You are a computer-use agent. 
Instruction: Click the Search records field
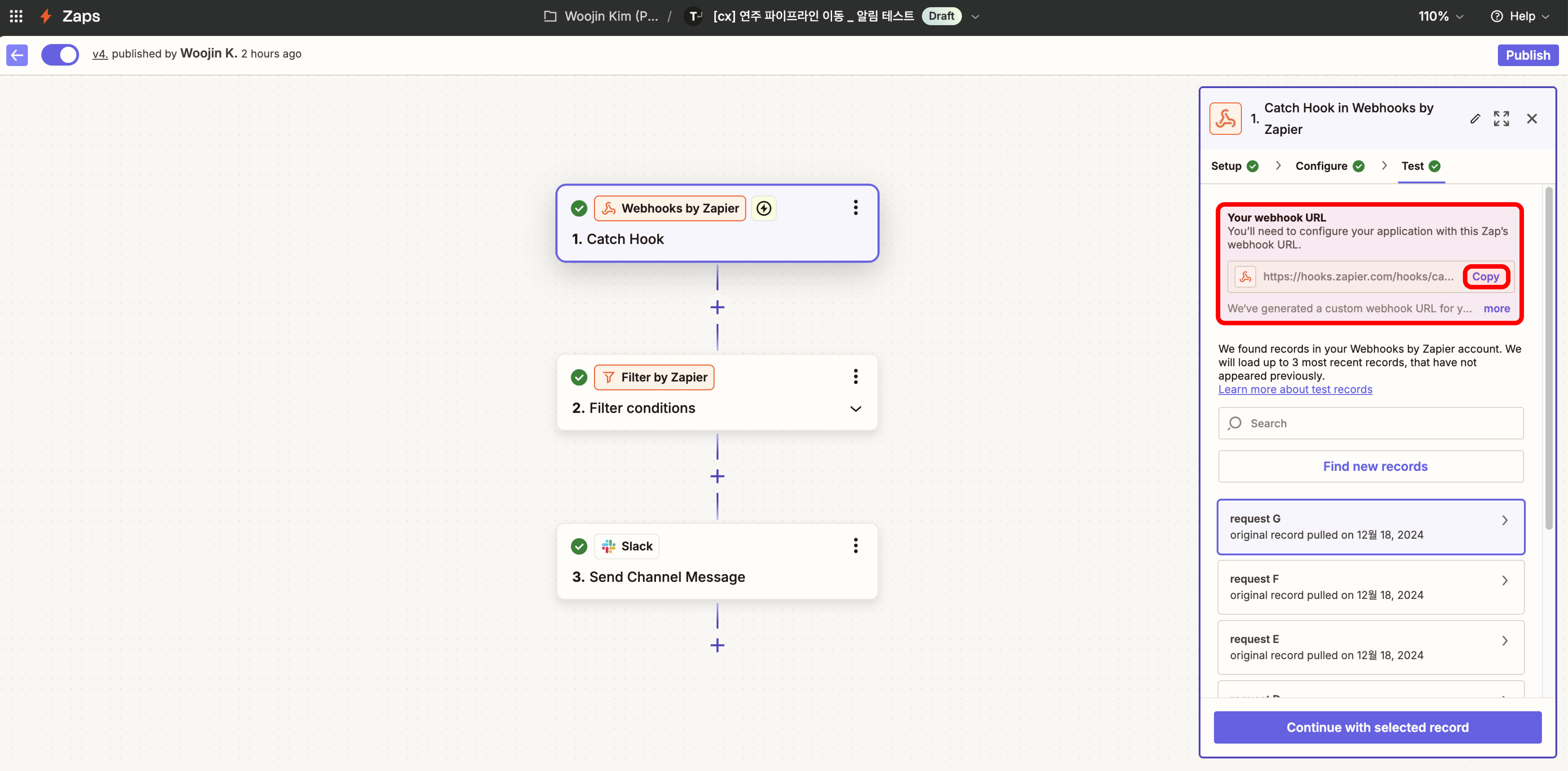(1370, 424)
